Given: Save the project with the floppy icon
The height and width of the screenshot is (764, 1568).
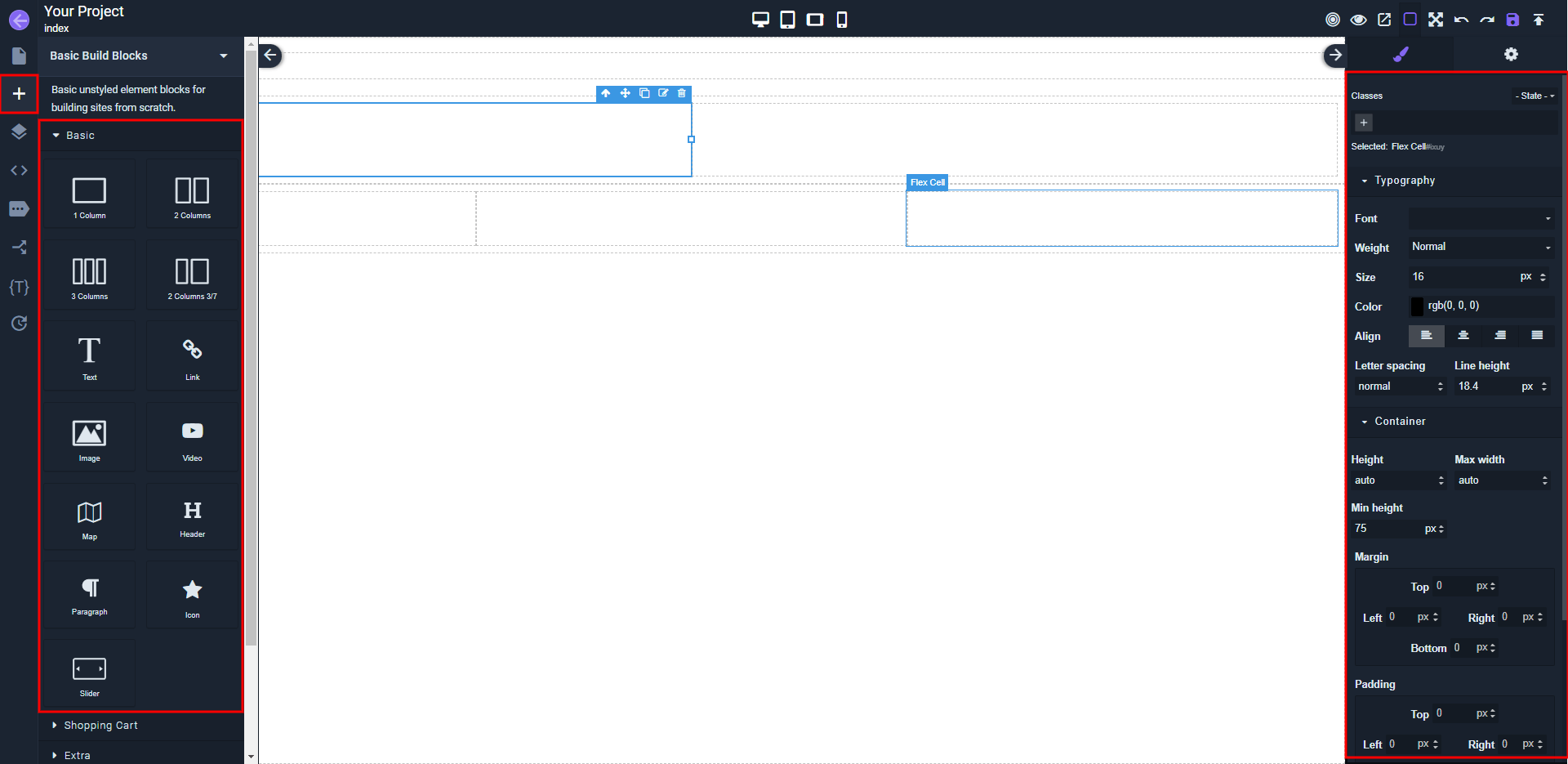Looking at the screenshot, I should 1512,19.
